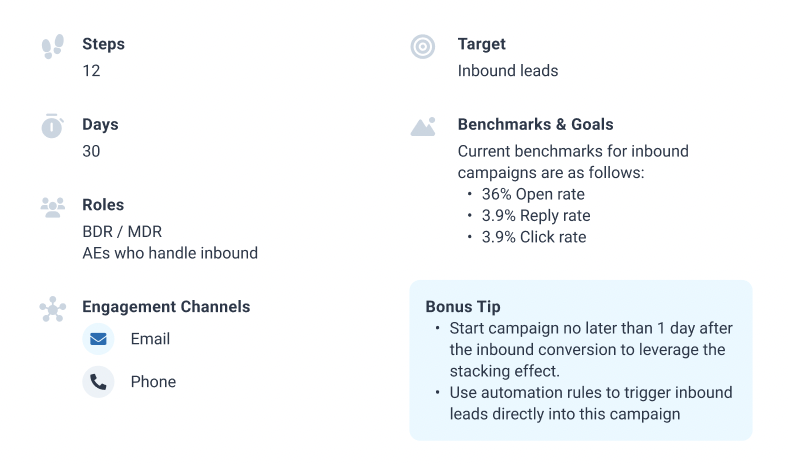This screenshot has height=464, width=788.
Task: Select the mountain Benchmarks & Goals icon
Action: [x=423, y=127]
